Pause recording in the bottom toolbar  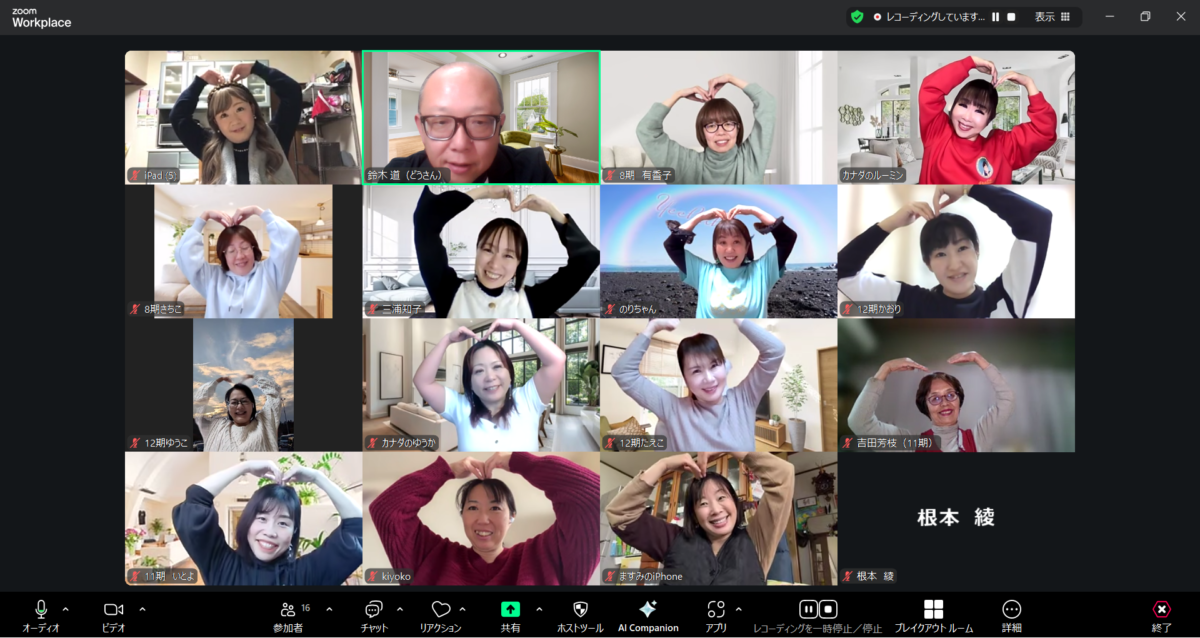pyautogui.click(x=808, y=609)
